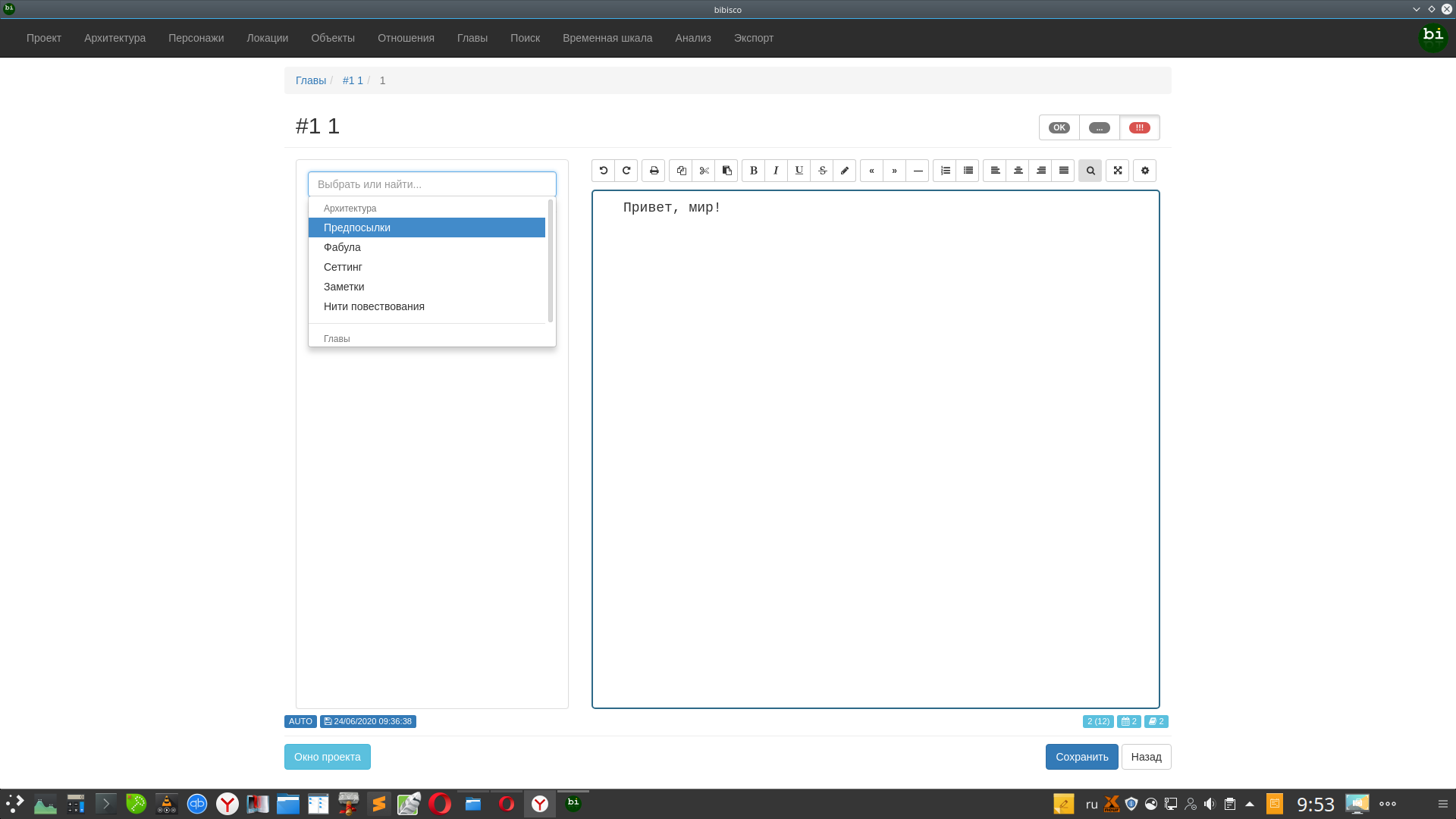
Task: Open the 'Выбрать или найти' combo box
Action: pyautogui.click(x=431, y=184)
